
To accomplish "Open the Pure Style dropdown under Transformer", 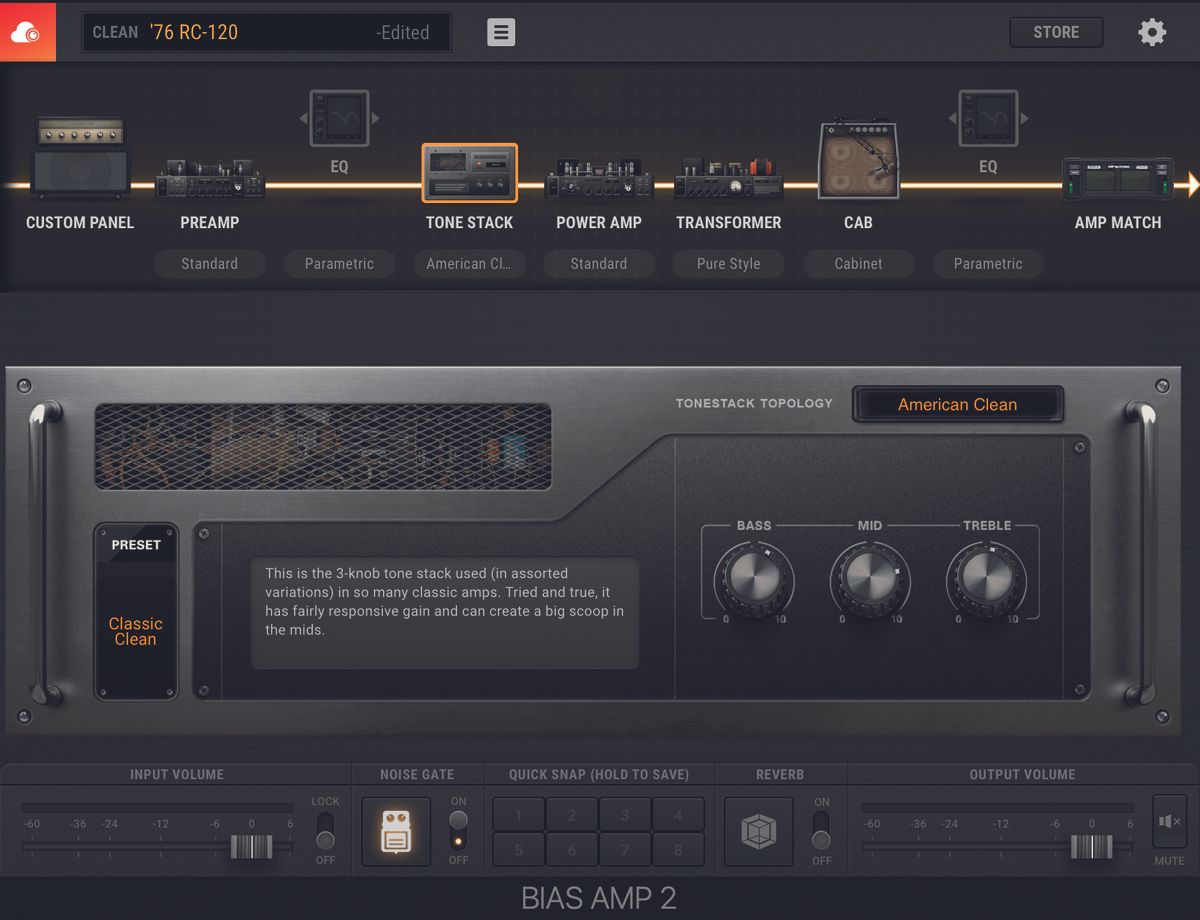I will pos(728,264).
